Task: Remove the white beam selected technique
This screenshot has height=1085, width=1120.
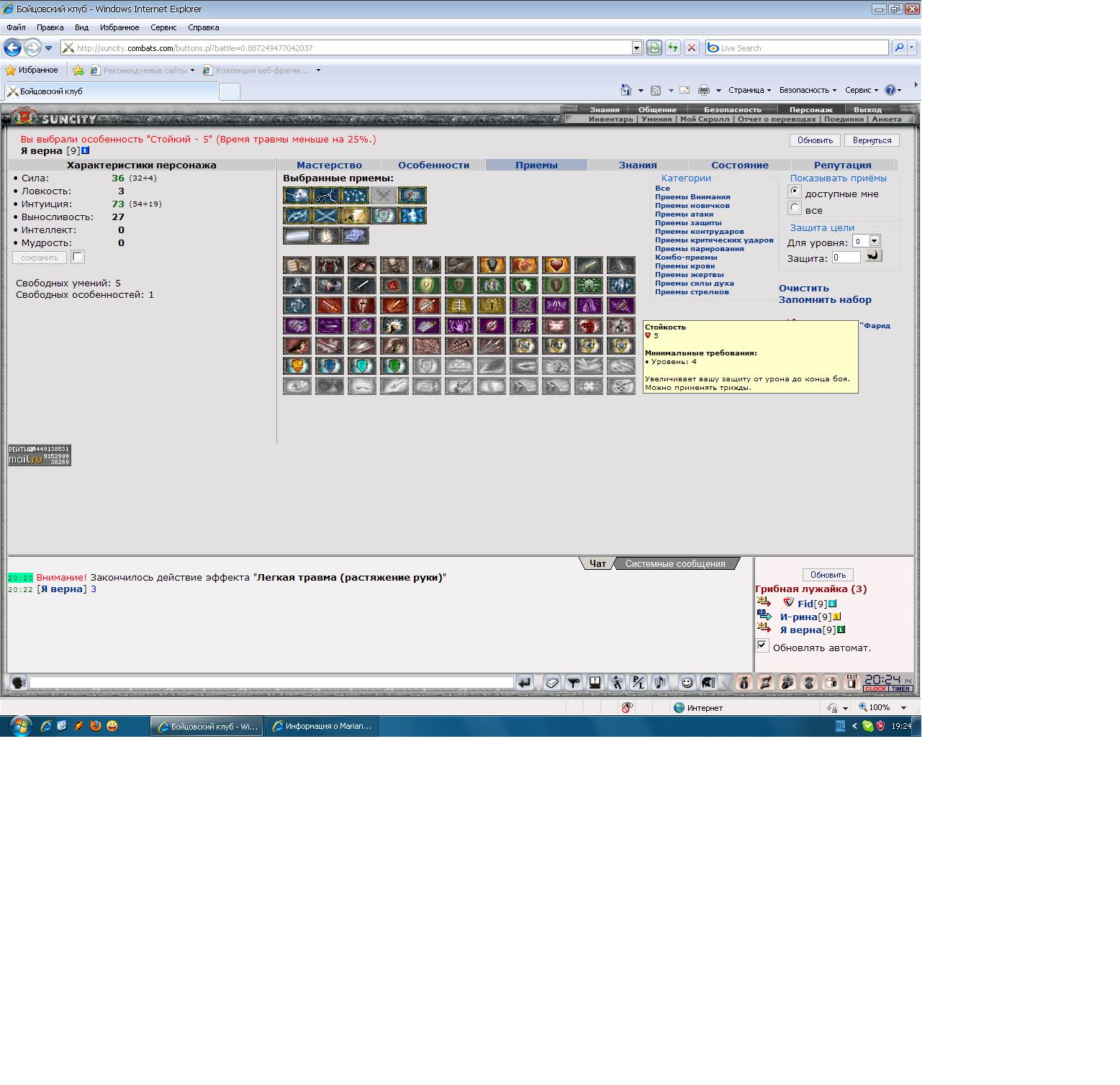Action: [x=297, y=235]
